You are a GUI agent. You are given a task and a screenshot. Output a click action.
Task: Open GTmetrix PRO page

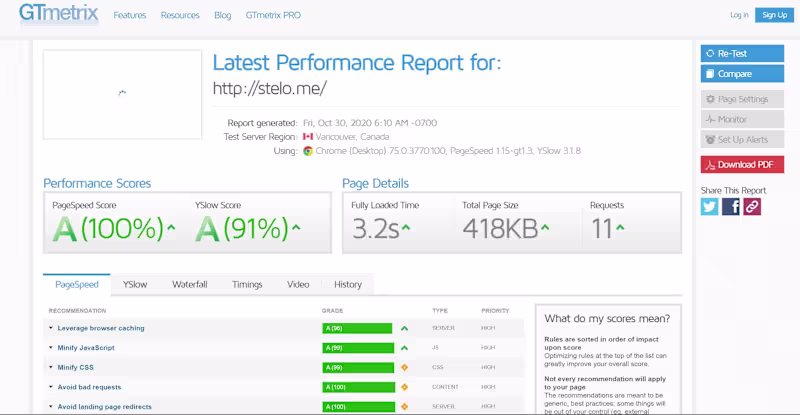coord(273,15)
